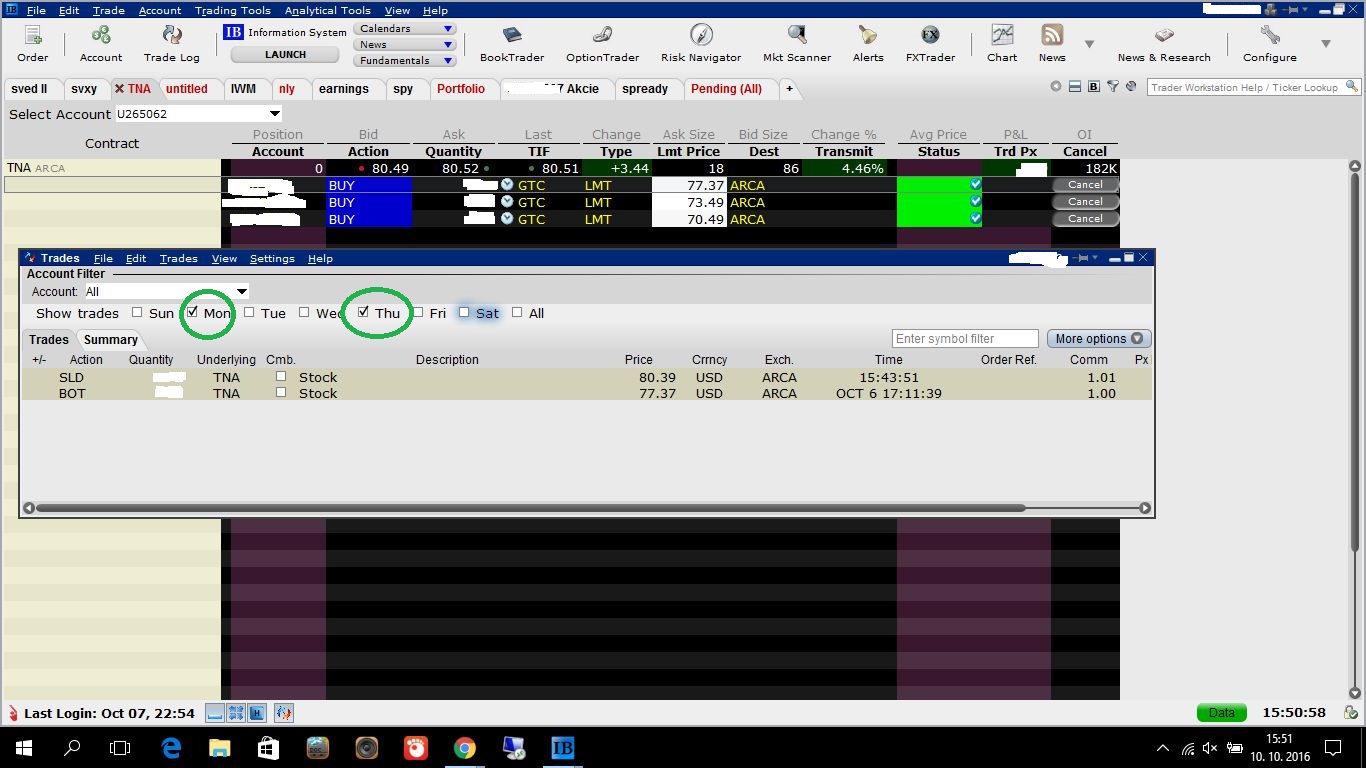This screenshot has width=1366, height=768.
Task: Uncheck the Mon show trades box
Action: (193, 312)
